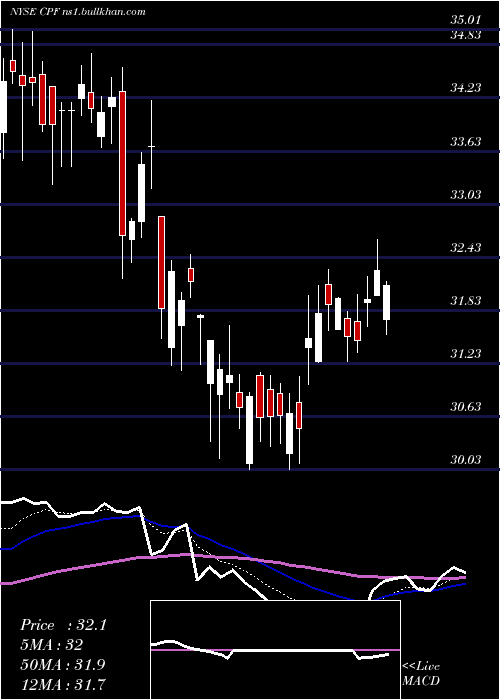Click the 50MA : 31.9 readout

63,664
